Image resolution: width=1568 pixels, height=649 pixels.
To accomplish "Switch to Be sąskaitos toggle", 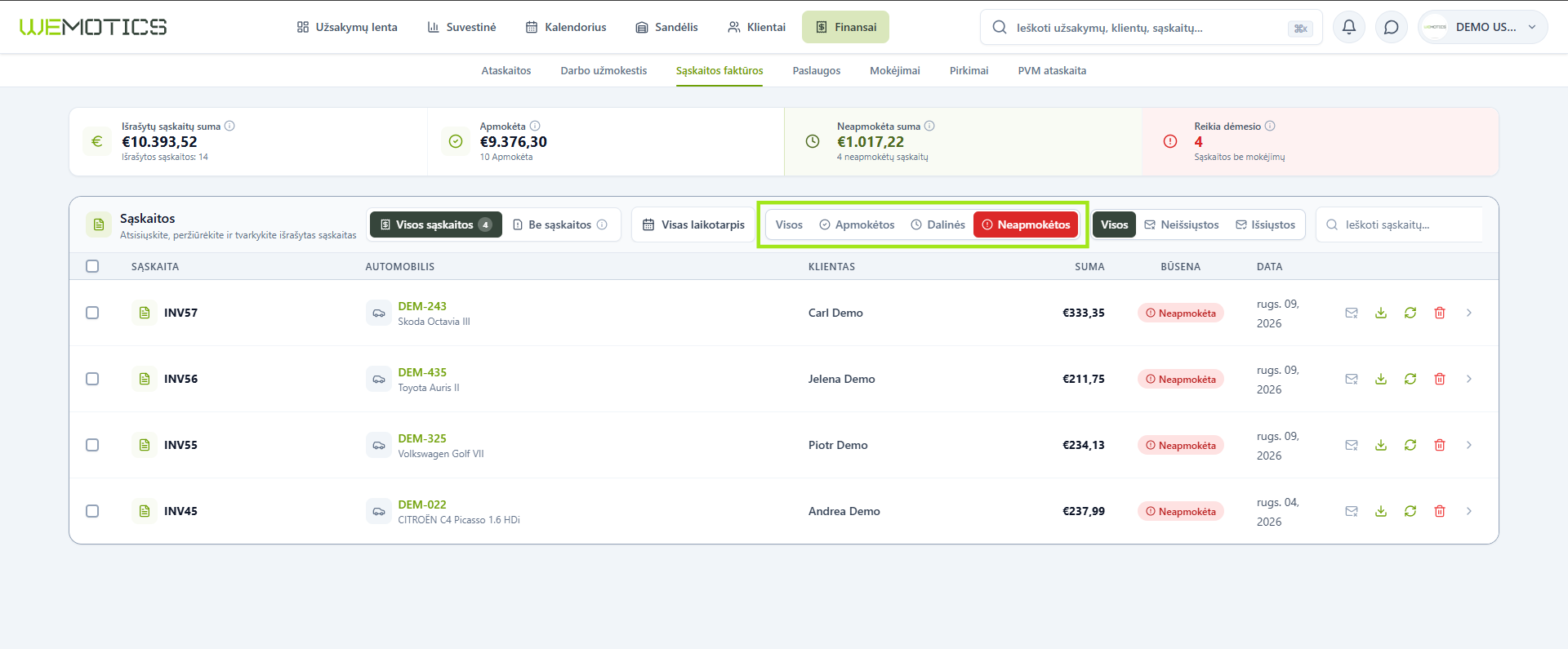I will pos(560,224).
